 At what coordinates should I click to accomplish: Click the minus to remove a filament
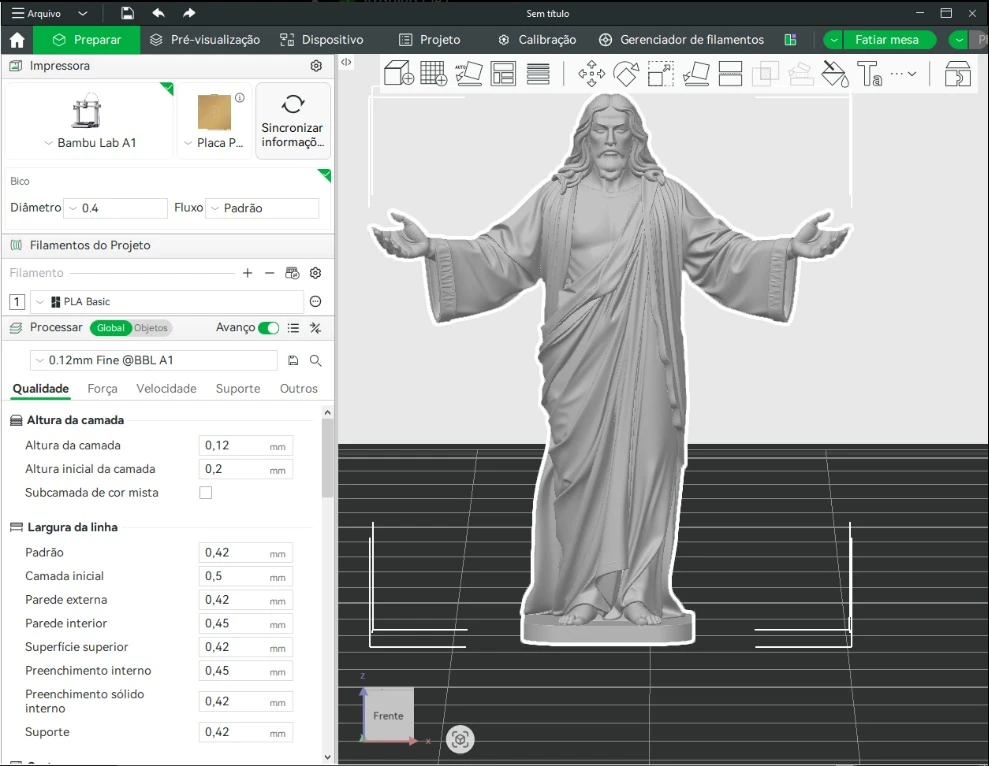[x=269, y=273]
